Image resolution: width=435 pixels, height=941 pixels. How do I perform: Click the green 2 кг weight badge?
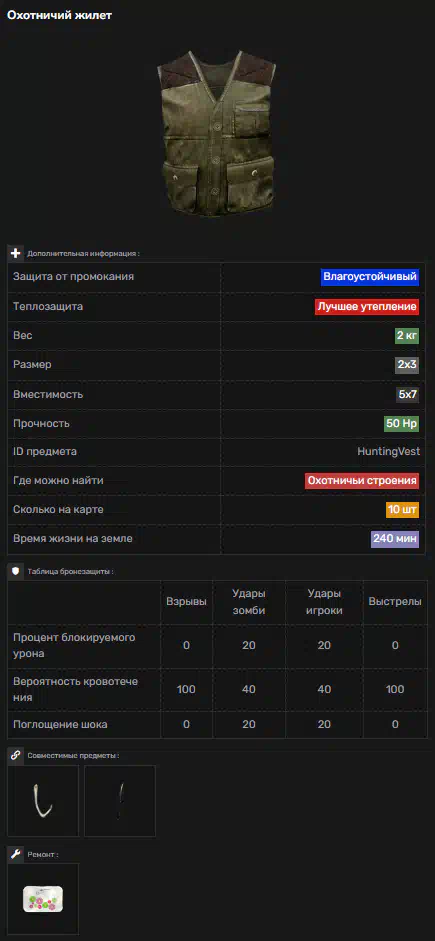407,335
